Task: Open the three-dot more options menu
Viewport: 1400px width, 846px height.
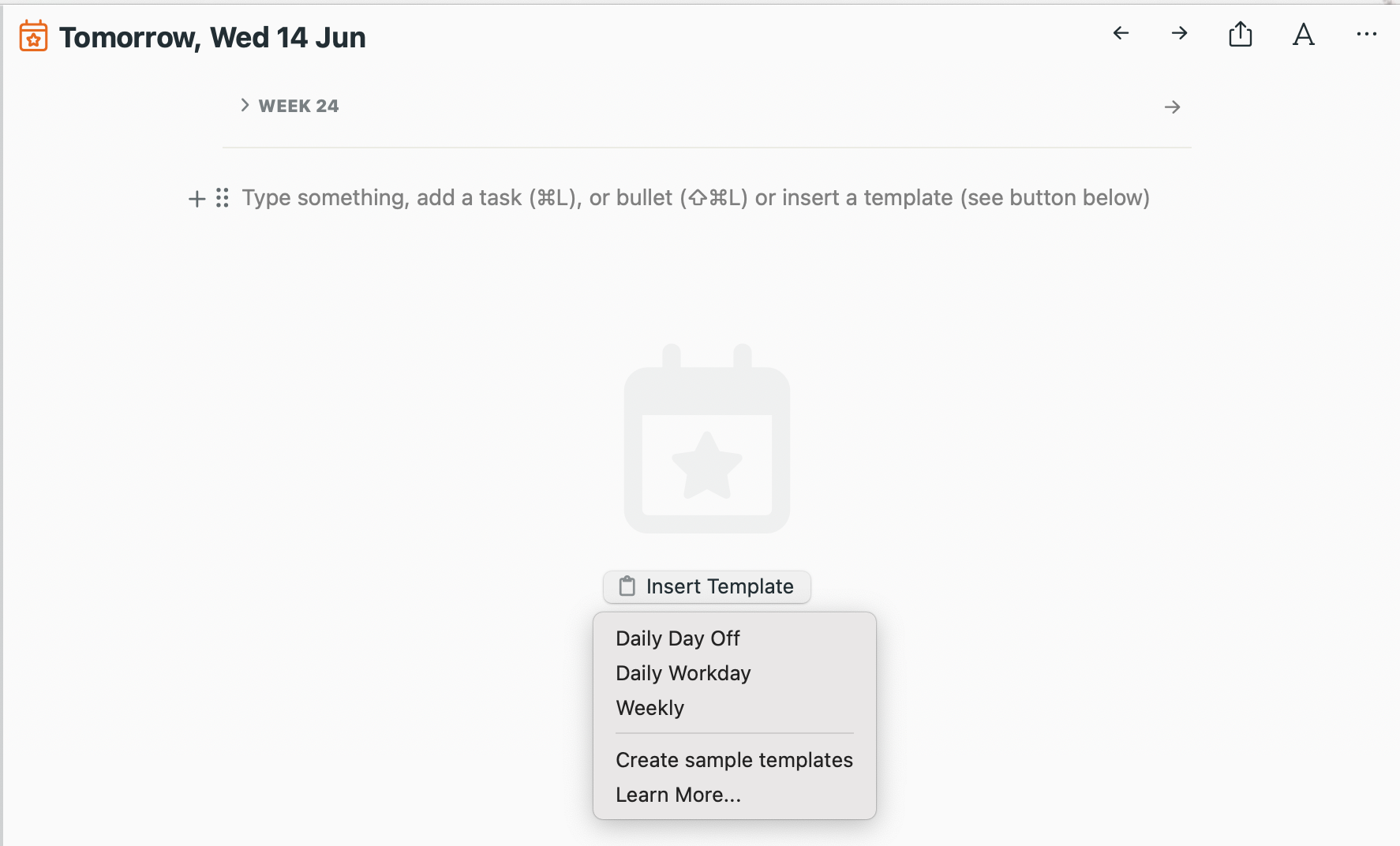Action: tap(1367, 34)
